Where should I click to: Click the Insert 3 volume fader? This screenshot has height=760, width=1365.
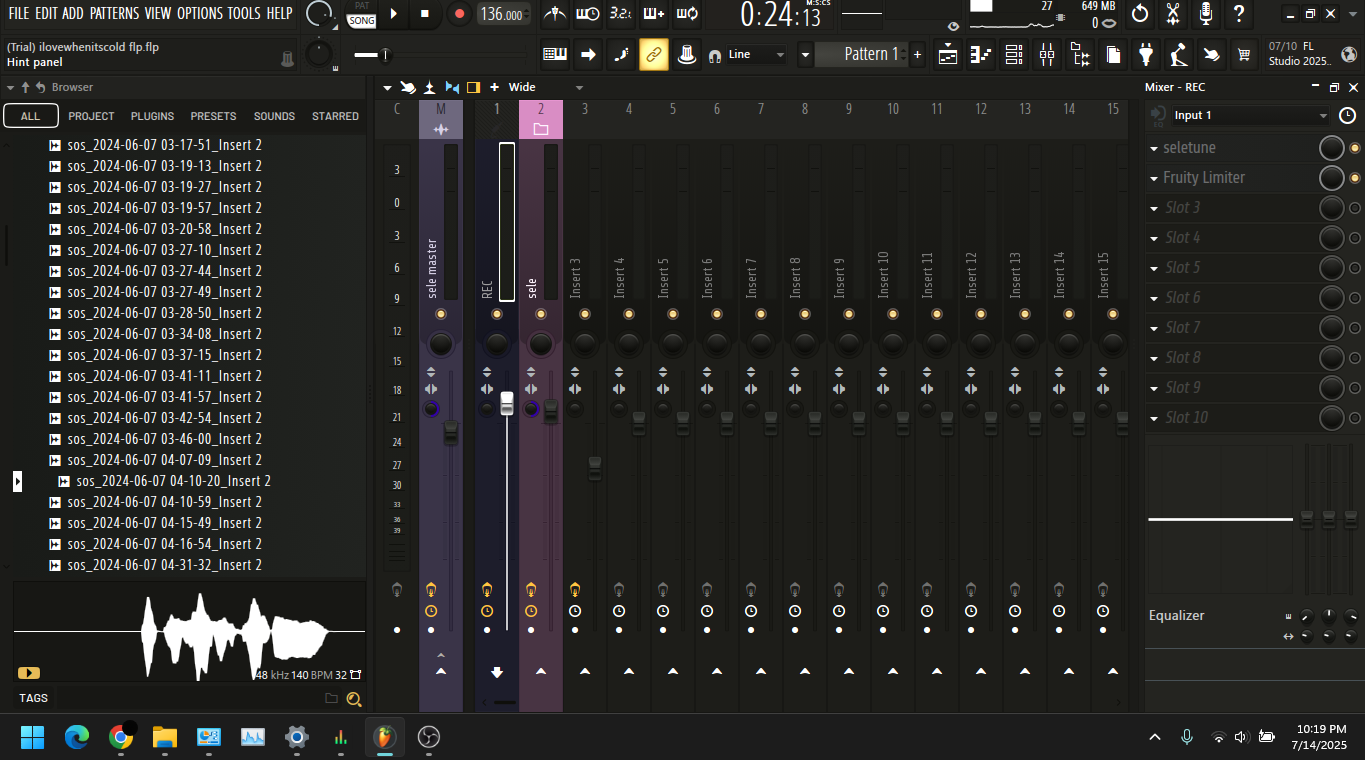coord(595,468)
